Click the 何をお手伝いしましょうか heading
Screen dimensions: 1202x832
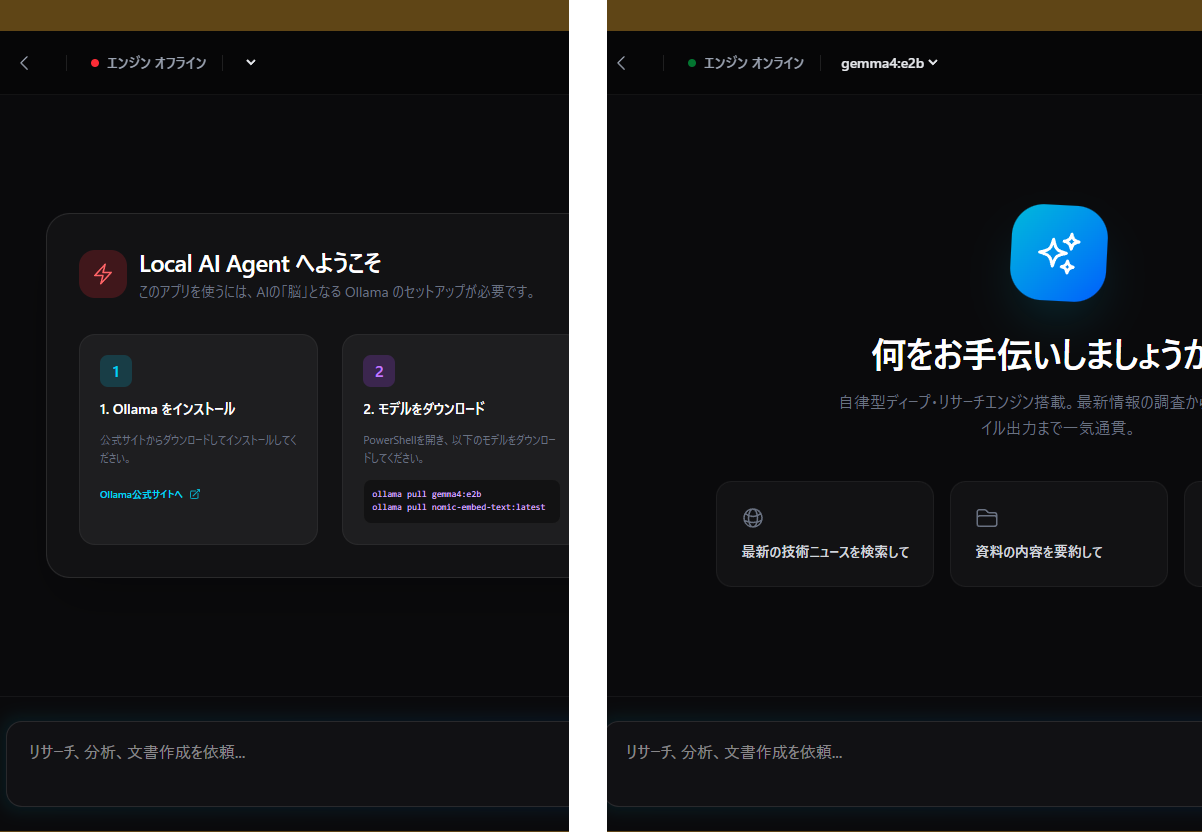tap(1037, 355)
